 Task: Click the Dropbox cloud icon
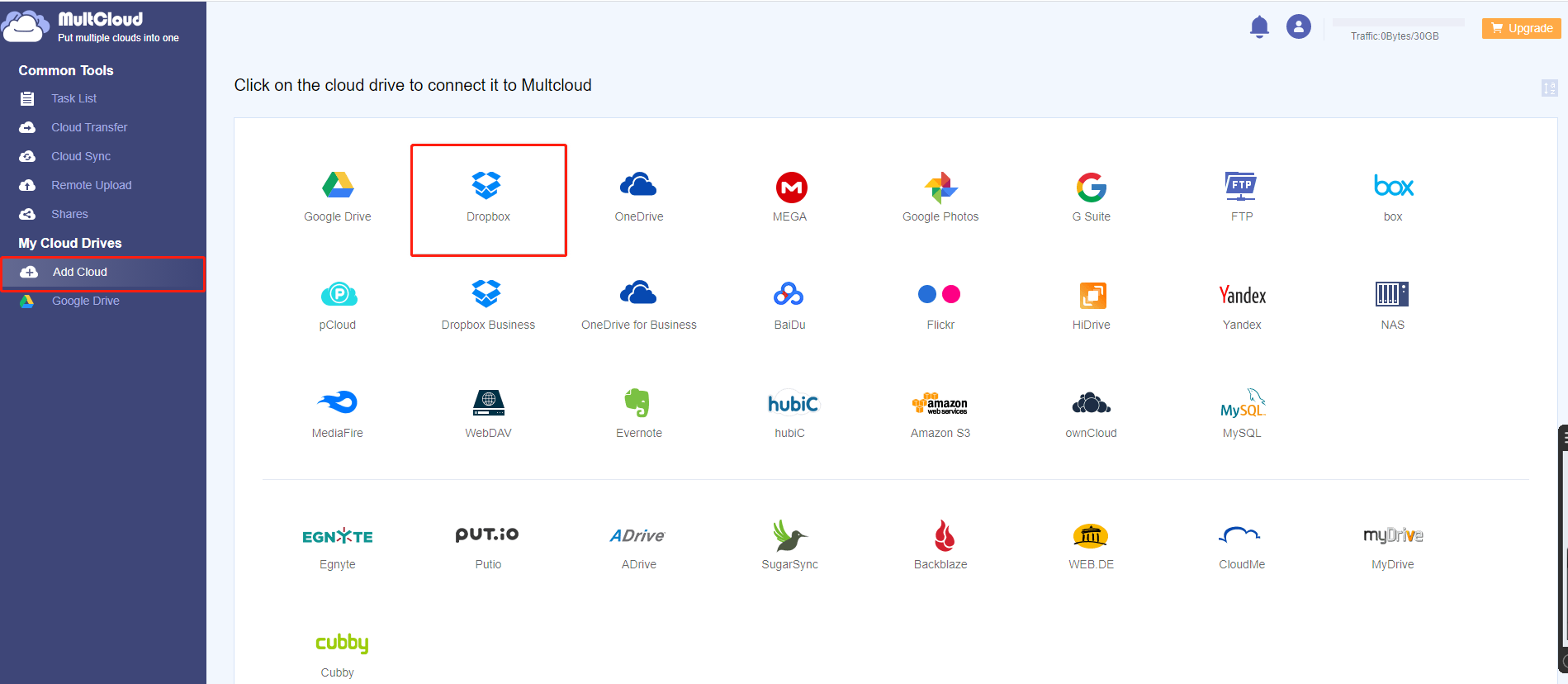coord(487,186)
